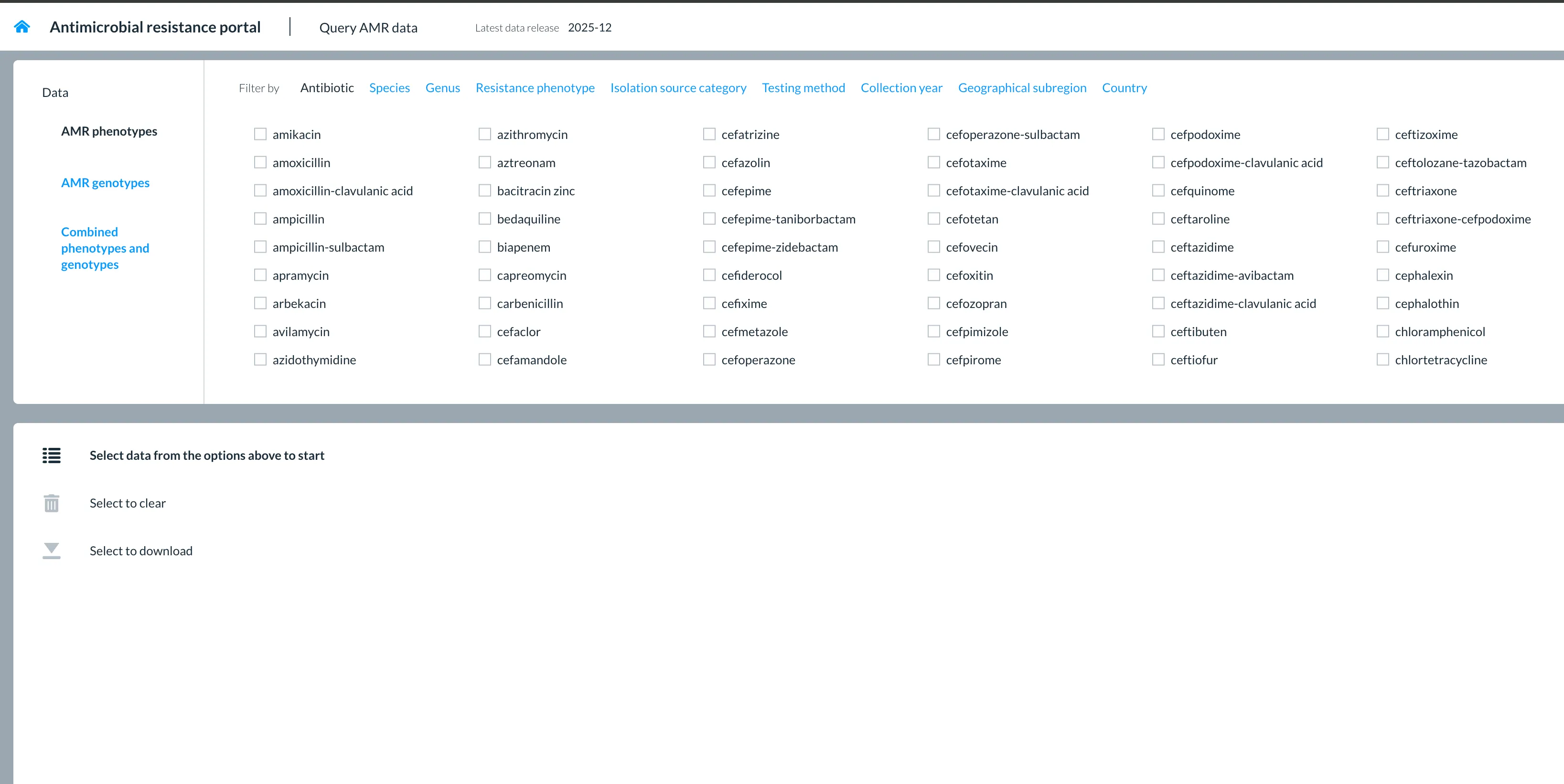Click the ceftazidime-clavulanic acid label
This screenshot has height=784, width=1564.
1243,303
